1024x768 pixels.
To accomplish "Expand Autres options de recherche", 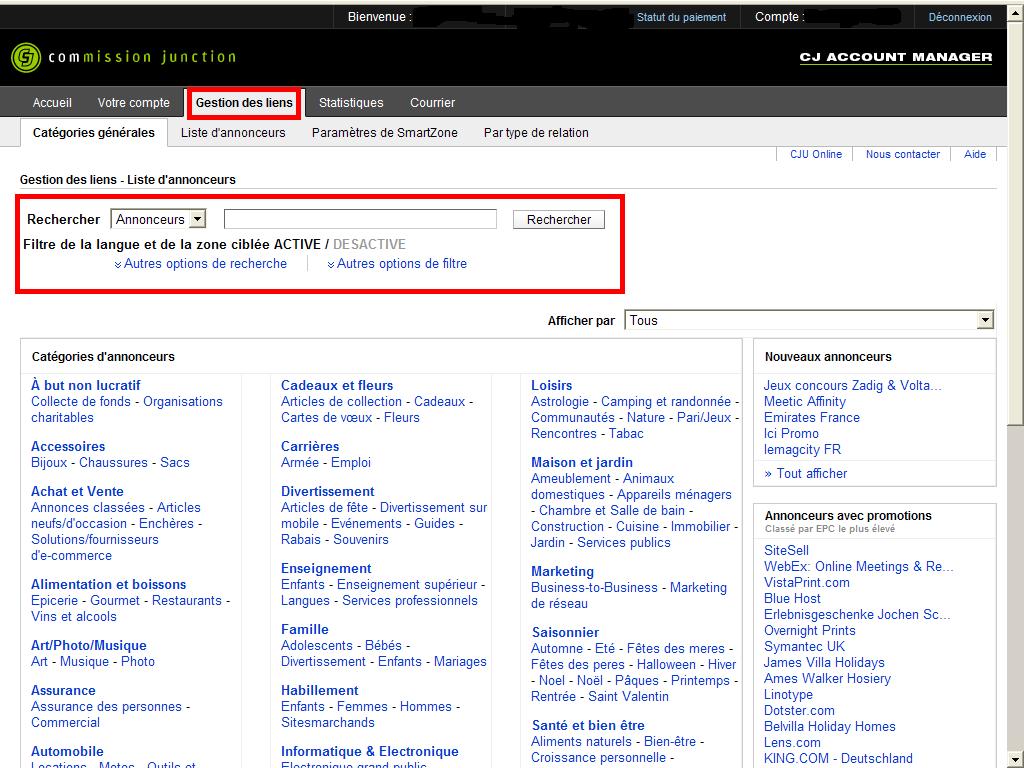I will pos(200,264).
